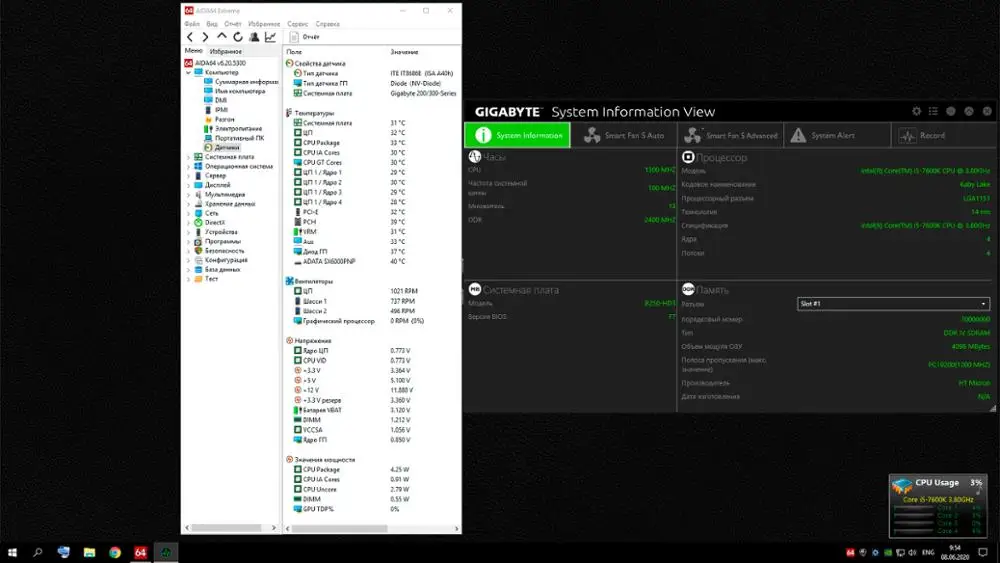Click the network tray icon
The width and height of the screenshot is (1000, 563).
(901, 552)
